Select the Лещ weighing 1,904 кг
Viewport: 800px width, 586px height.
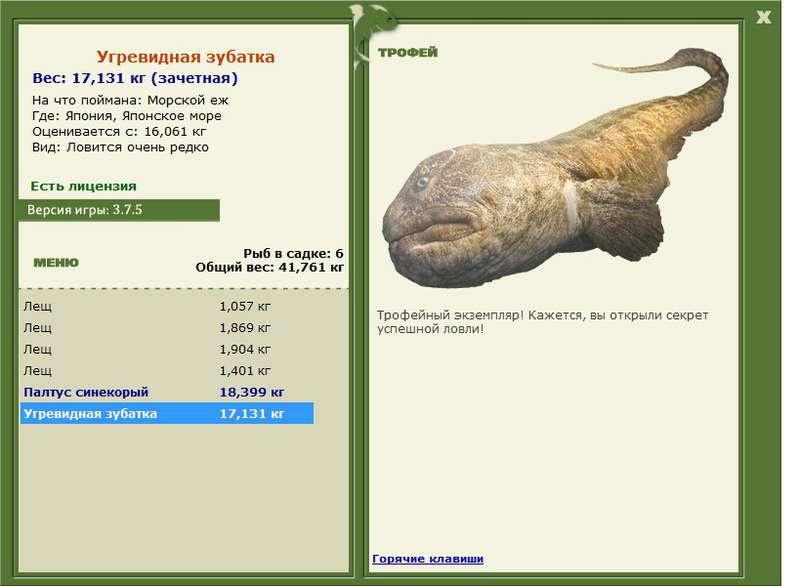pos(167,349)
